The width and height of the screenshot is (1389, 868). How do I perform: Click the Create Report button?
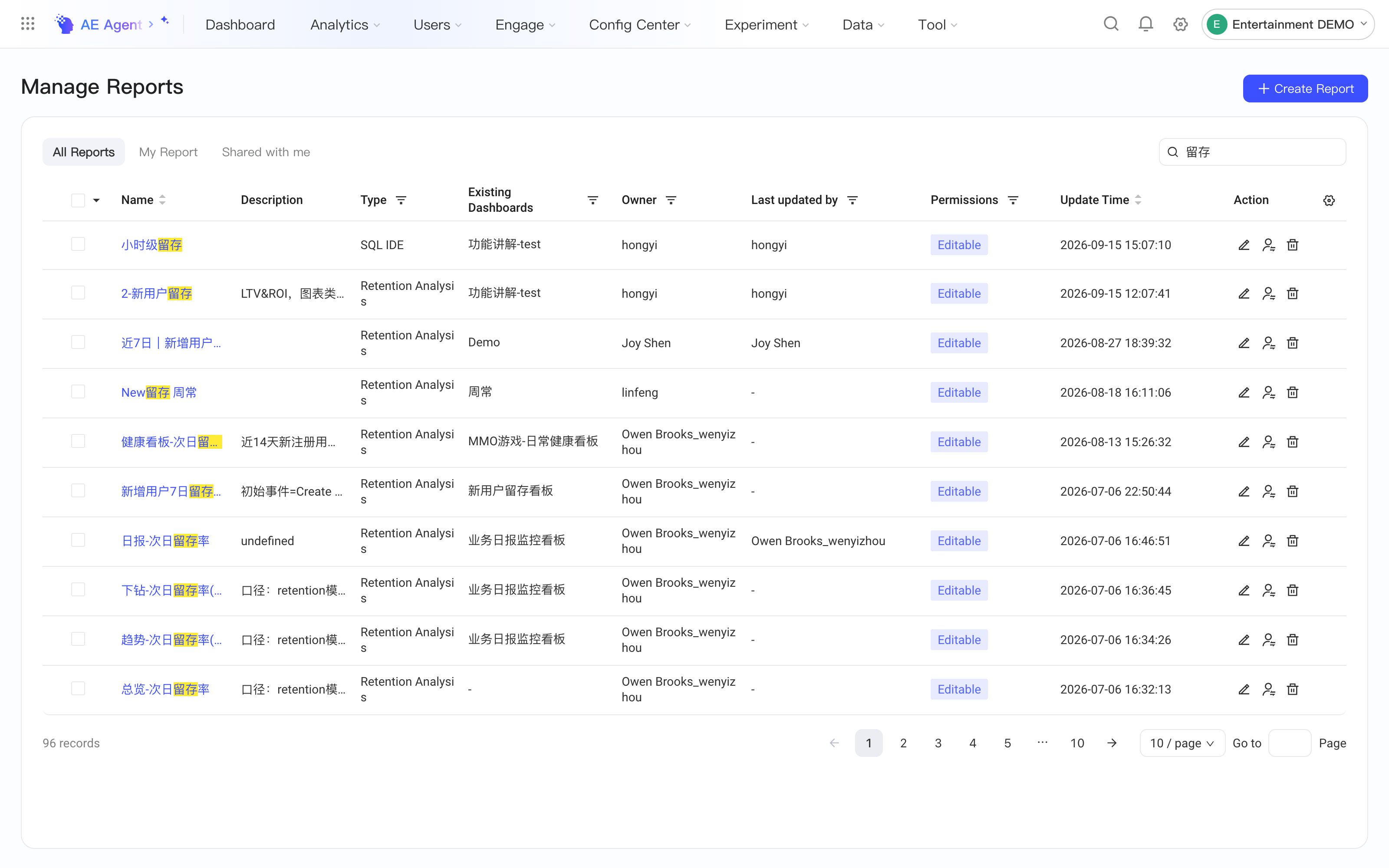(1305, 89)
